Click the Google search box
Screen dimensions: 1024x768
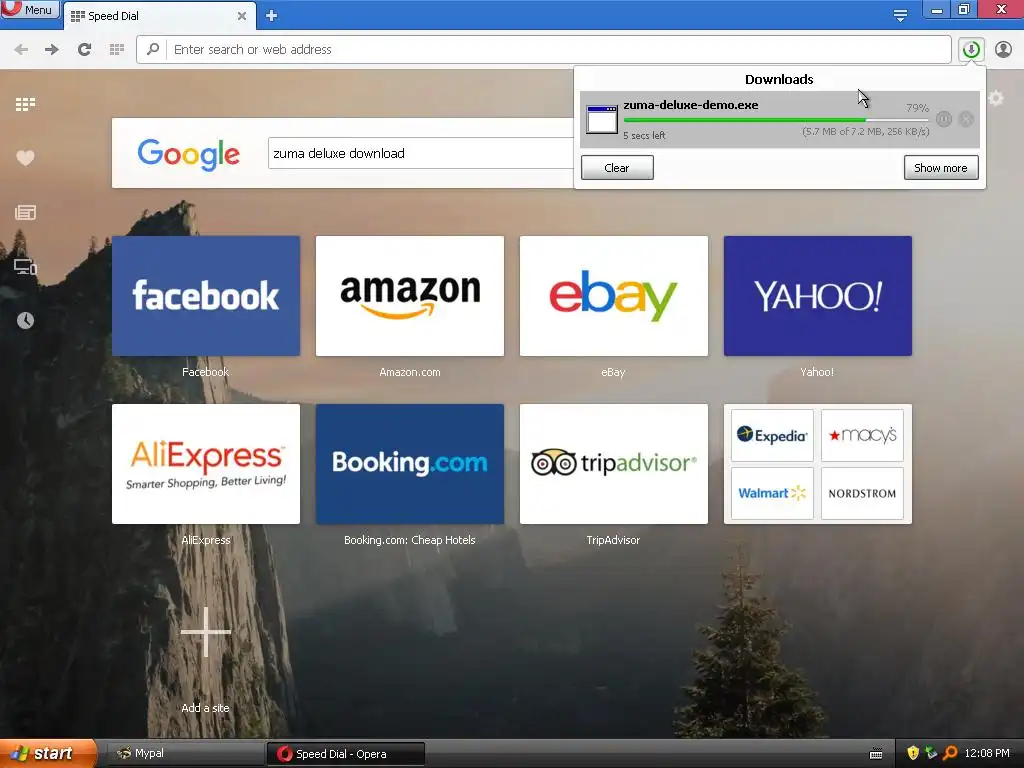[421, 153]
